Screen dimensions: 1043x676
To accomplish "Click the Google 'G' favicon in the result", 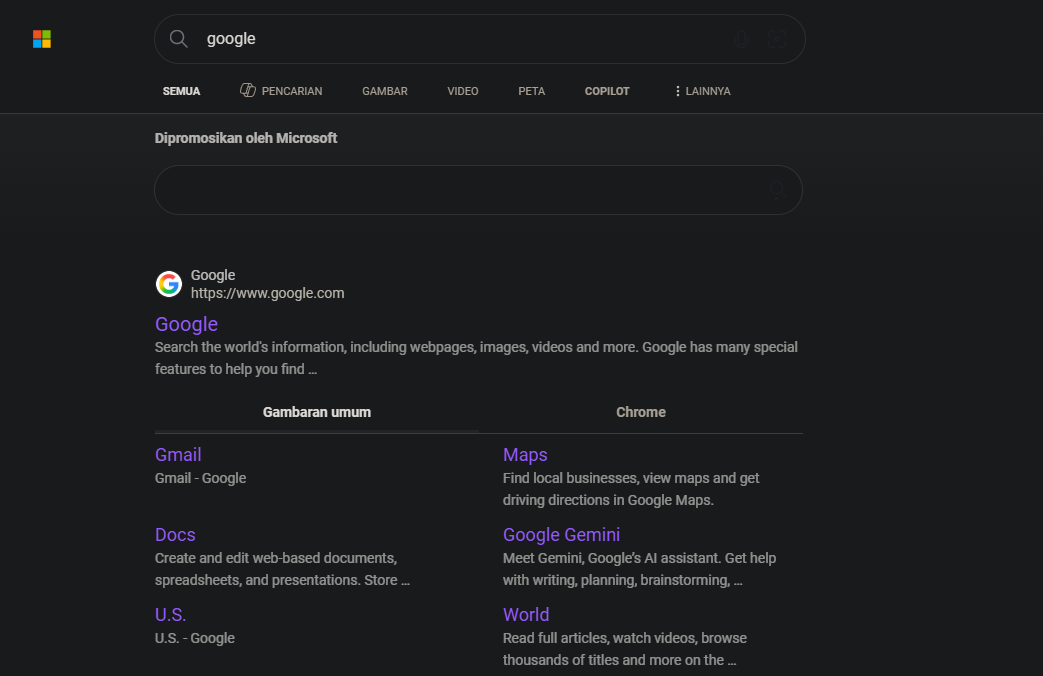I will pyautogui.click(x=169, y=284).
